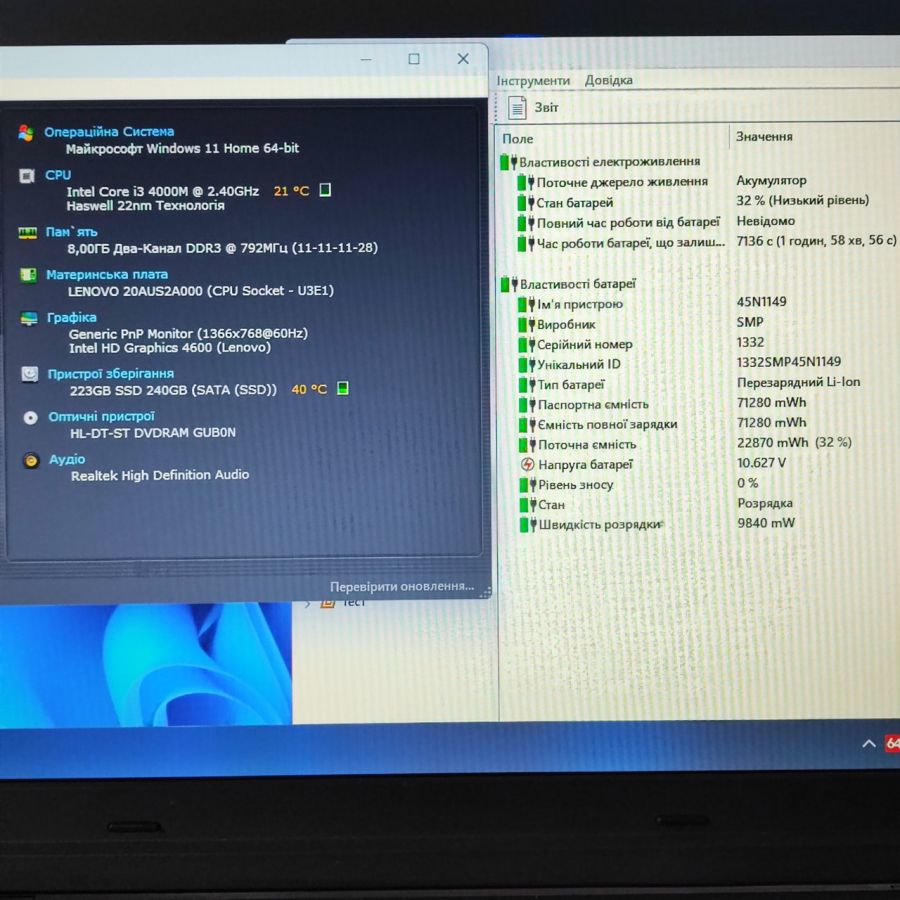Click battery icon beside Властивості електроживлення
The image size is (900, 900).
[509, 162]
